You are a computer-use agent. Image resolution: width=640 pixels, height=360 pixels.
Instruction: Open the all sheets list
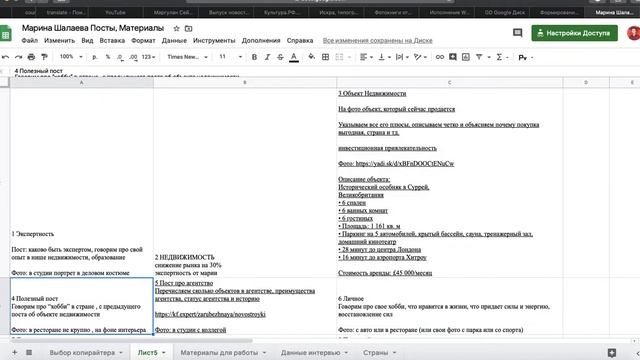tap(29, 352)
